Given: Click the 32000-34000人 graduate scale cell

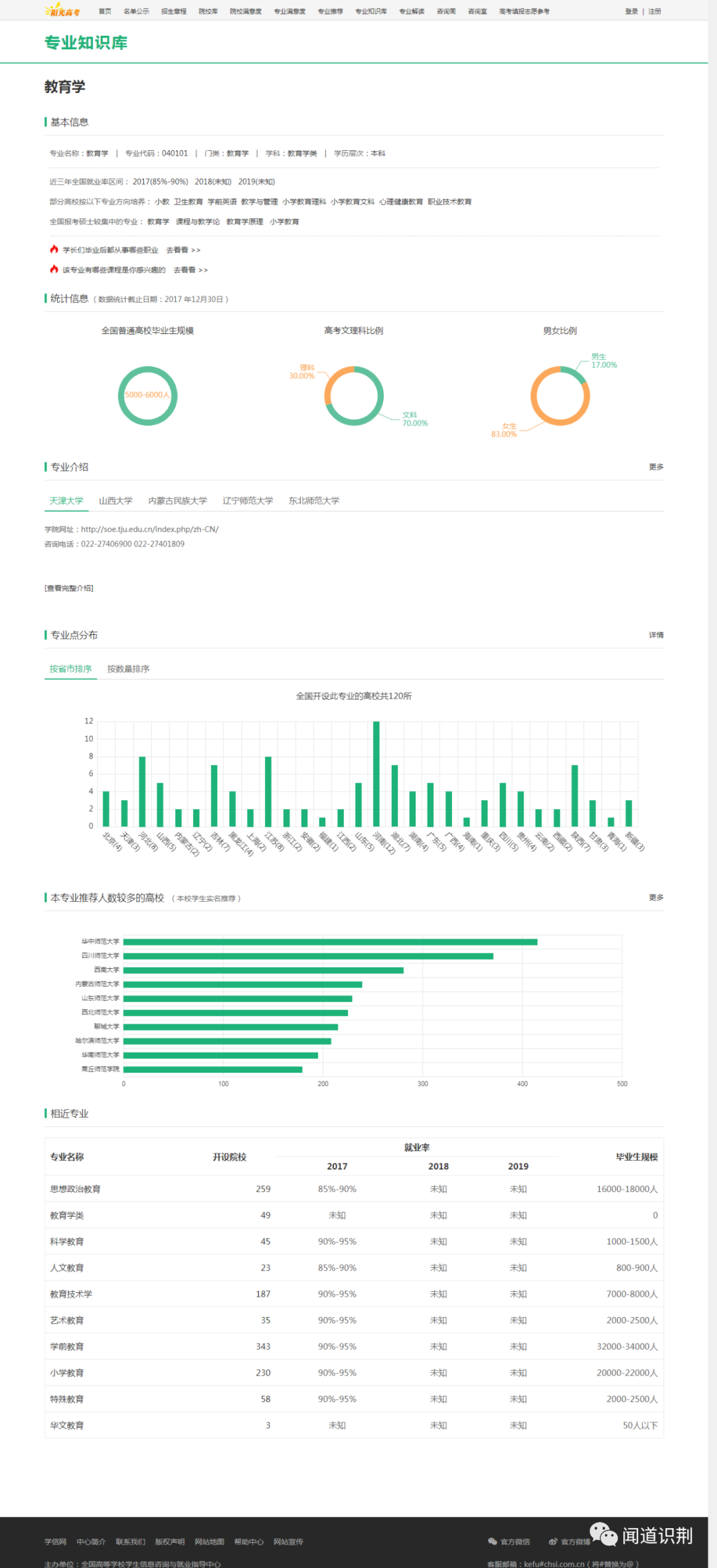Looking at the screenshot, I should coord(627,1346).
